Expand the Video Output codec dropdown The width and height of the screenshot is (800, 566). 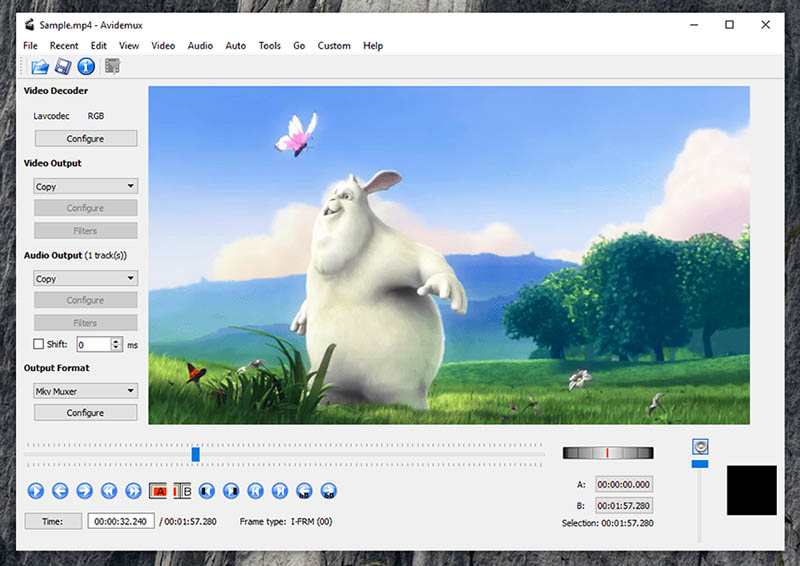click(86, 186)
